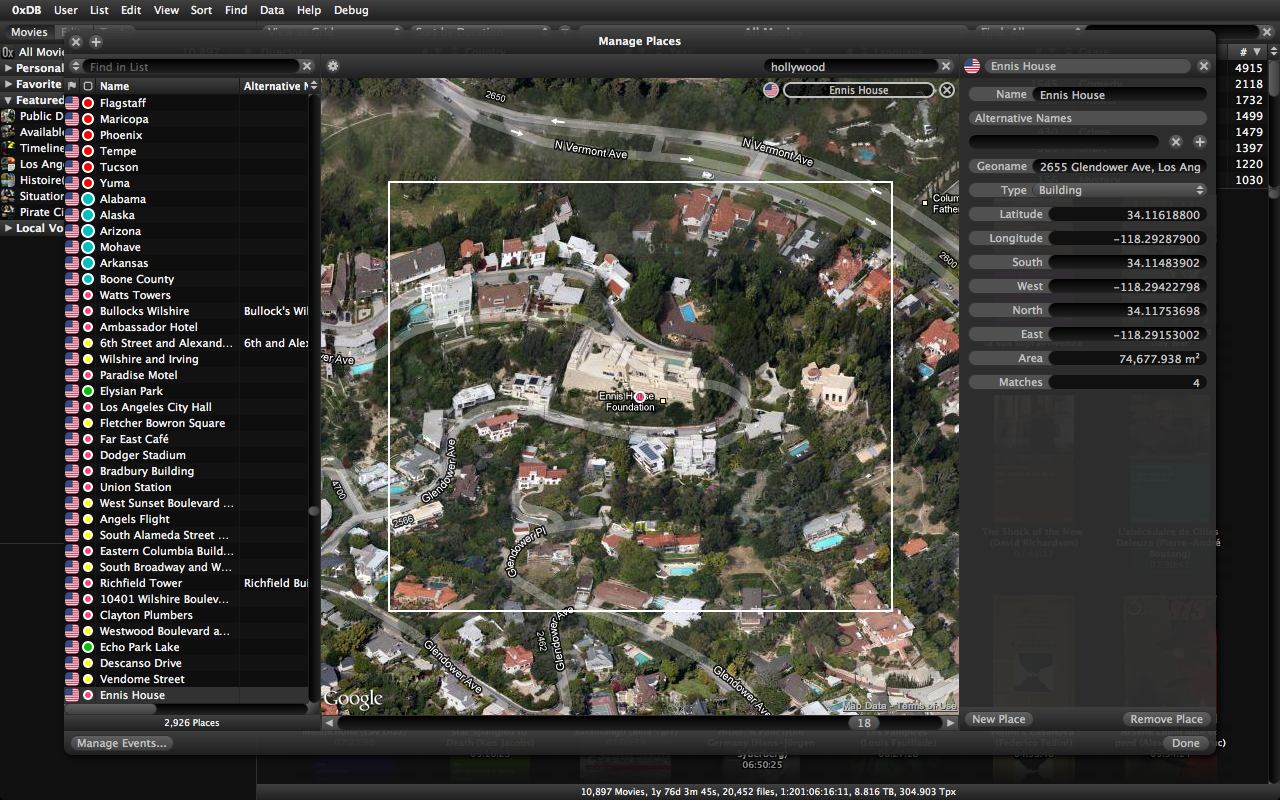The height and width of the screenshot is (800, 1280).
Task: Click the green type marker for Elysian Park
Action: pyautogui.click(x=88, y=391)
